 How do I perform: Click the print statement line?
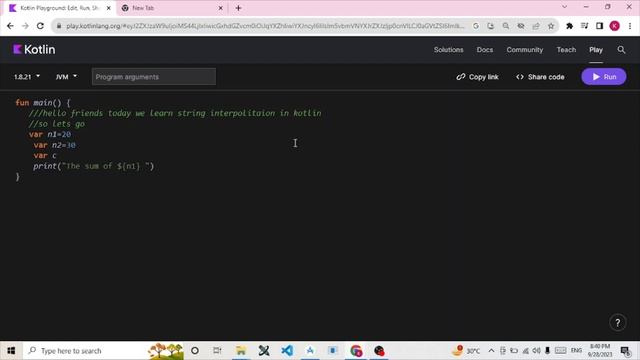[93, 166]
